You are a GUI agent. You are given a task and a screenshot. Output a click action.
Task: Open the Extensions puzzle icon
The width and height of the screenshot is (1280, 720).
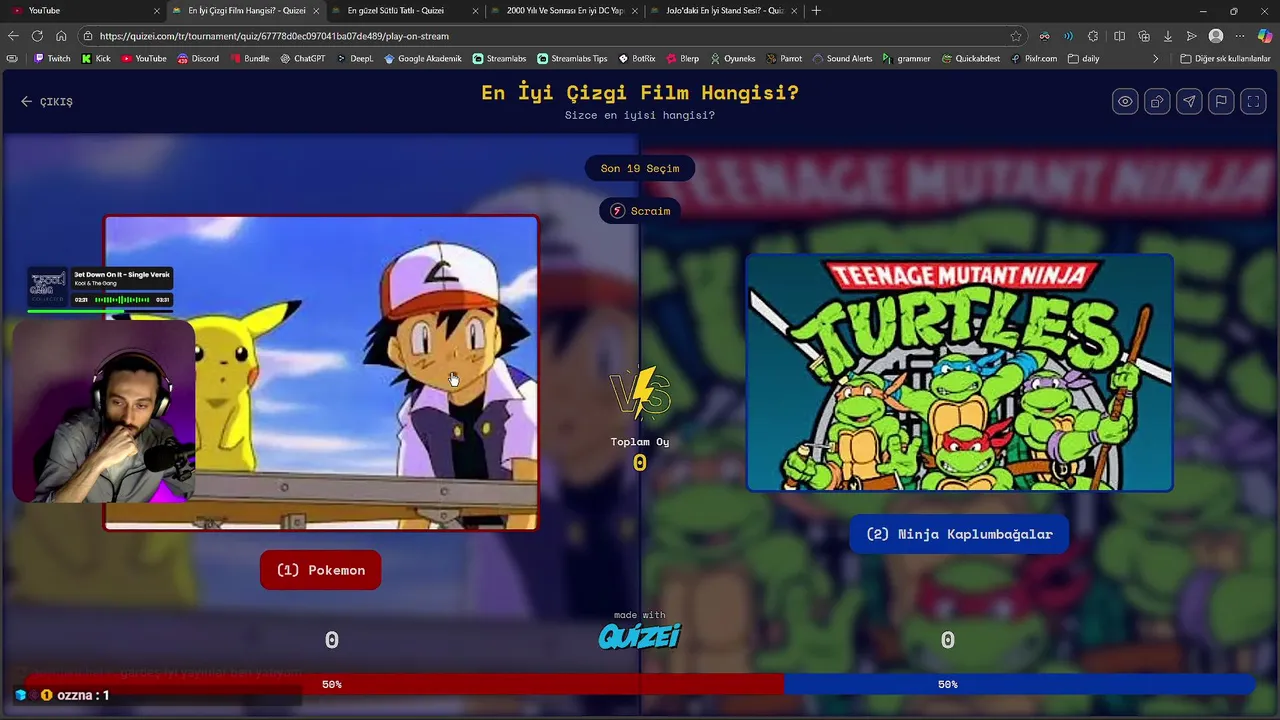coord(1093,36)
